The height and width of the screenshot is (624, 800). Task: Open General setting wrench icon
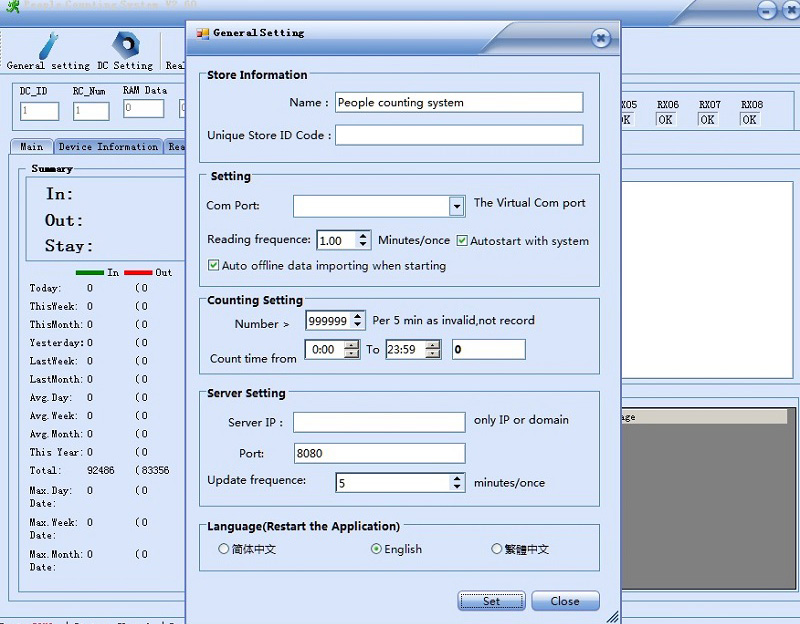tap(48, 45)
